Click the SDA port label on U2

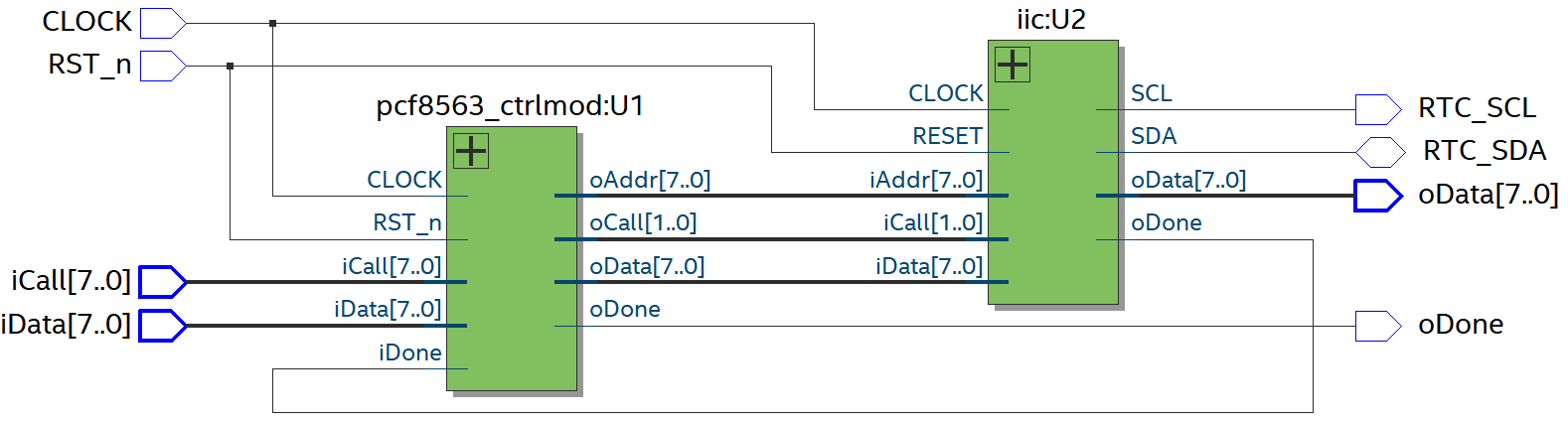(1153, 137)
